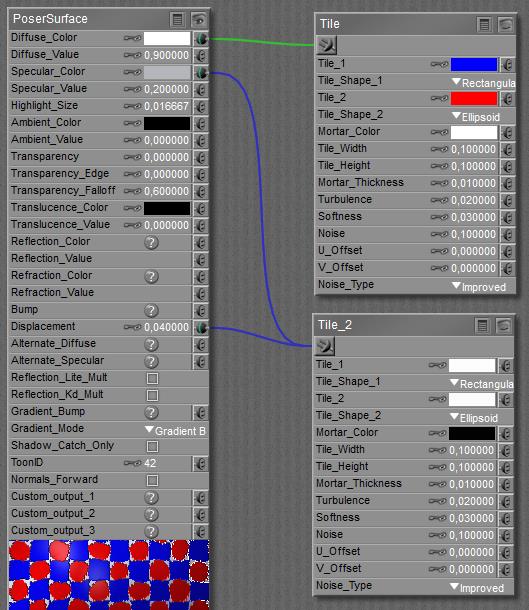Click the Diffuse_Color input plug icon
The image size is (529, 610).
(x=201, y=39)
